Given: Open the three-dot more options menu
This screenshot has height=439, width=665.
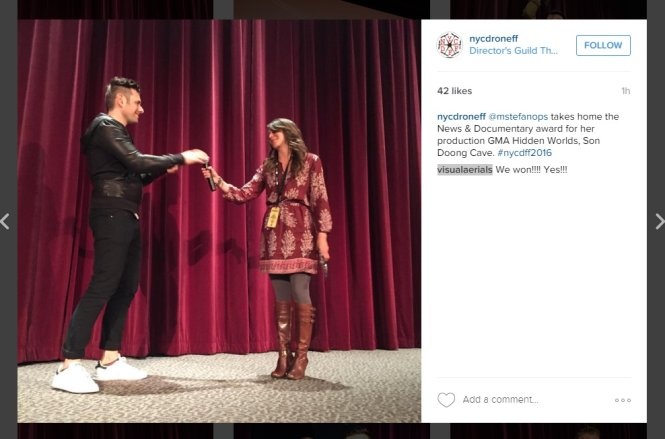Looking at the screenshot, I should pyautogui.click(x=623, y=400).
